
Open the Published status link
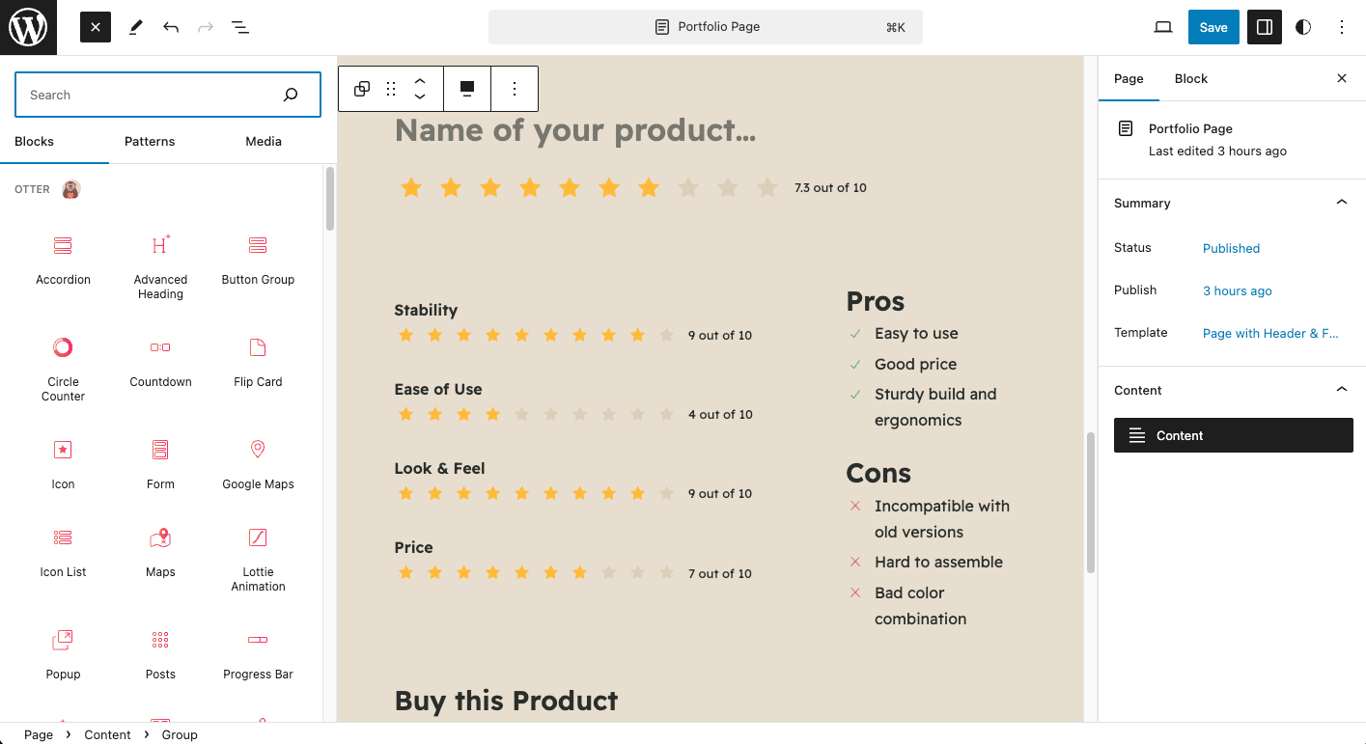(1231, 248)
